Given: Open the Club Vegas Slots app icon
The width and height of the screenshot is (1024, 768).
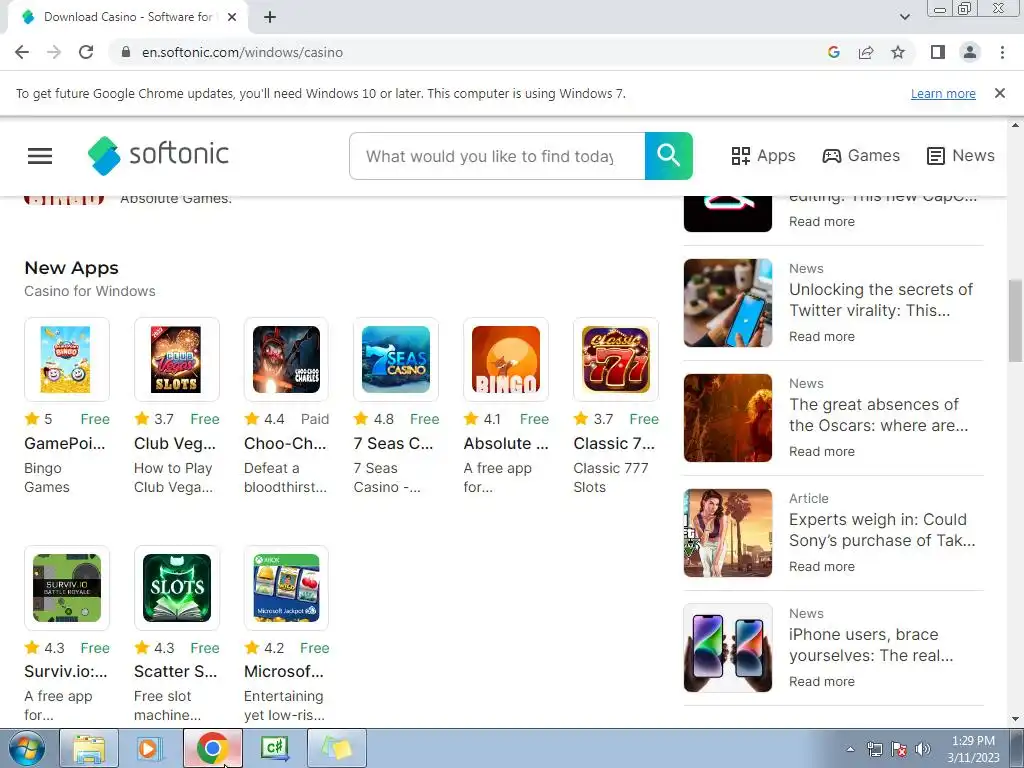Looking at the screenshot, I should [x=176, y=359].
